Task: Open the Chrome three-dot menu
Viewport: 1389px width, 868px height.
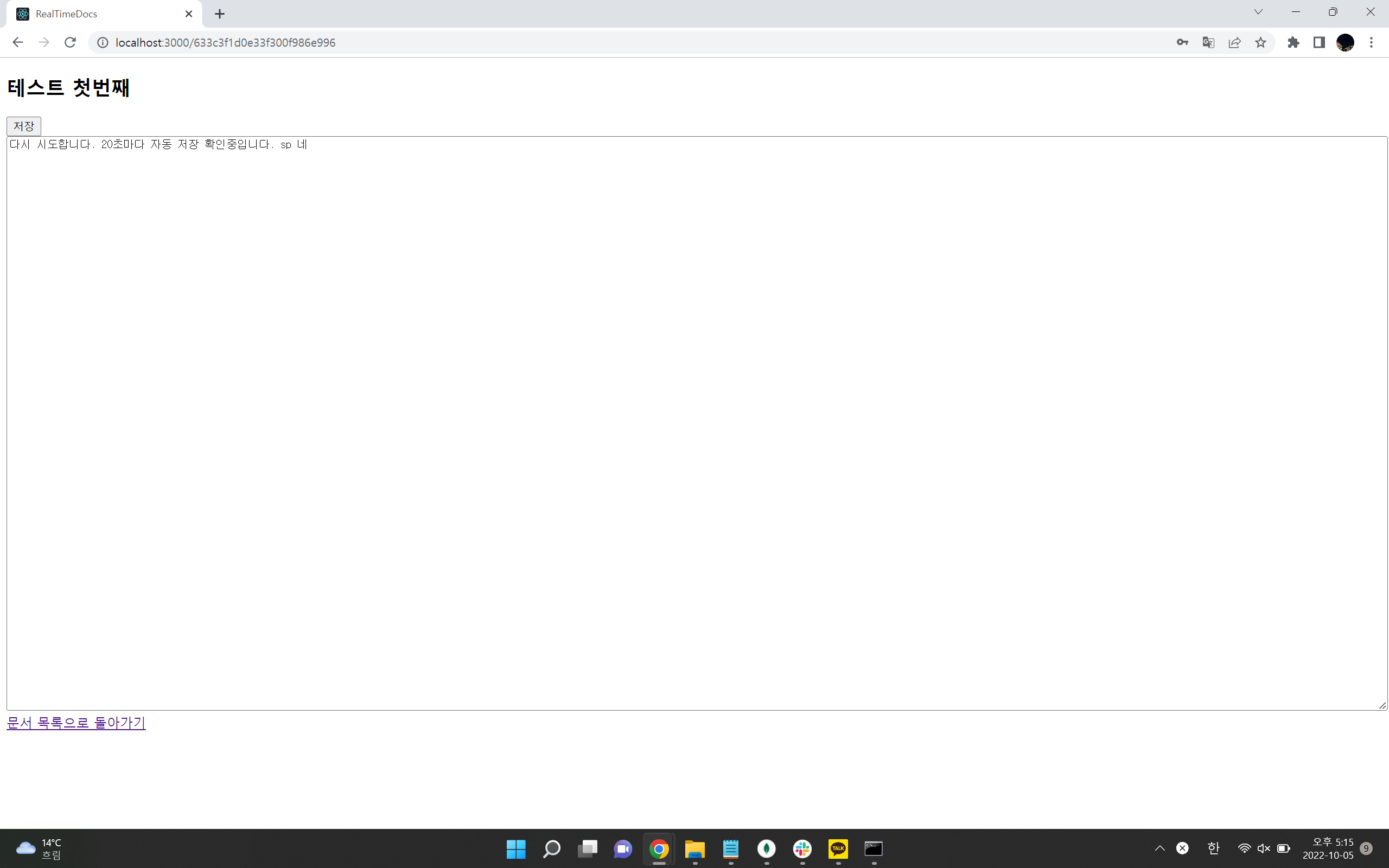Action: (1371, 42)
